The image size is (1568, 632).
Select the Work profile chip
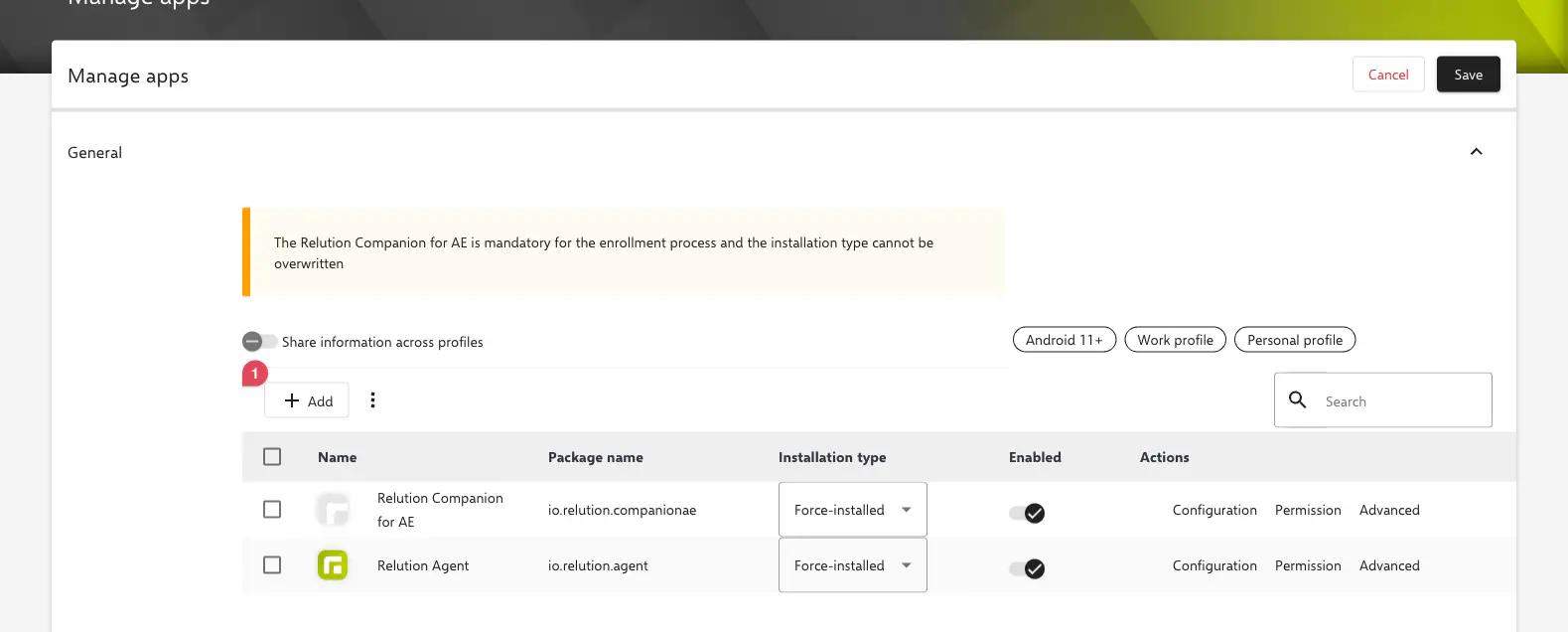click(1175, 340)
